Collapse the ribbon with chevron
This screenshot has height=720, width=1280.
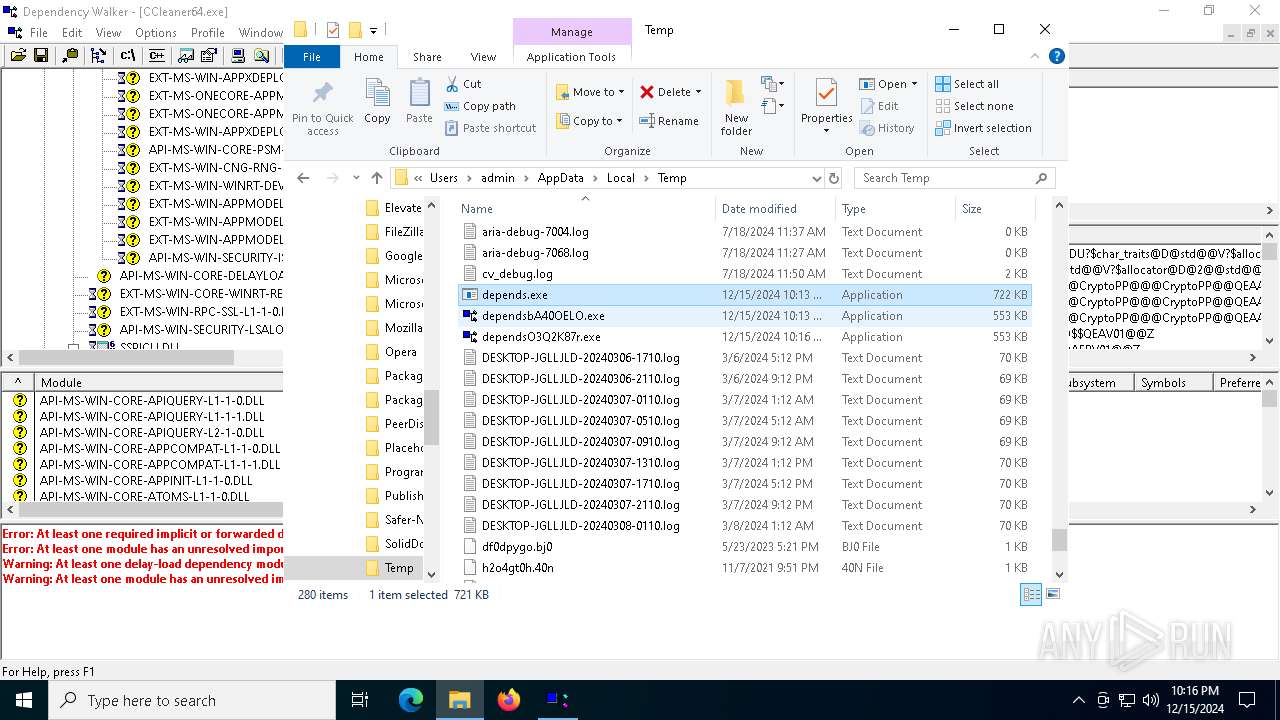click(1035, 57)
